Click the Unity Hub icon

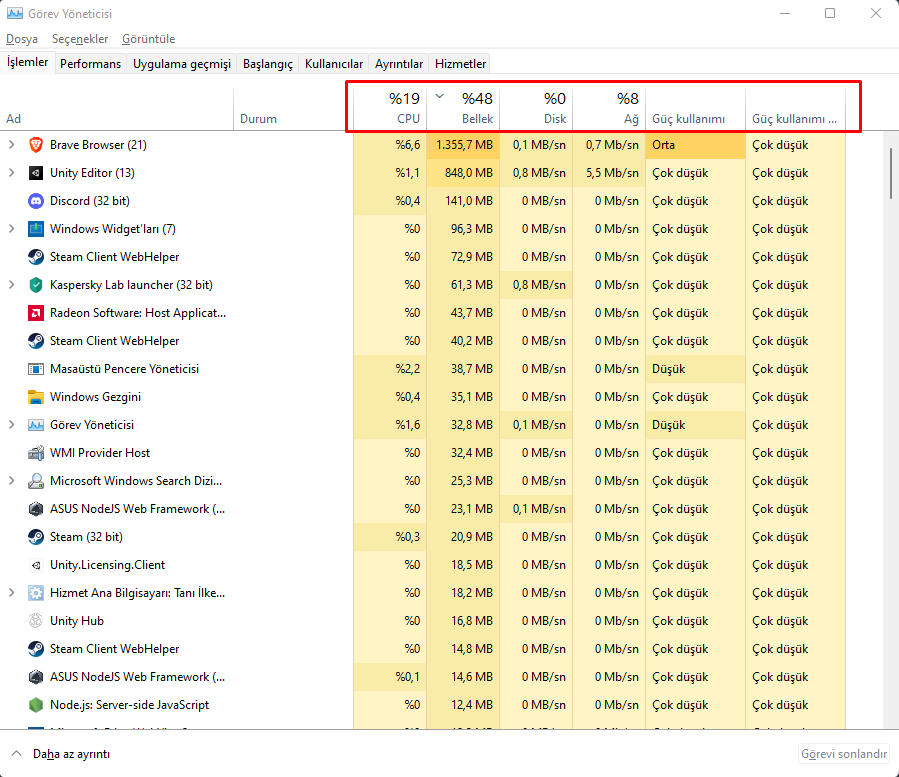pos(36,621)
